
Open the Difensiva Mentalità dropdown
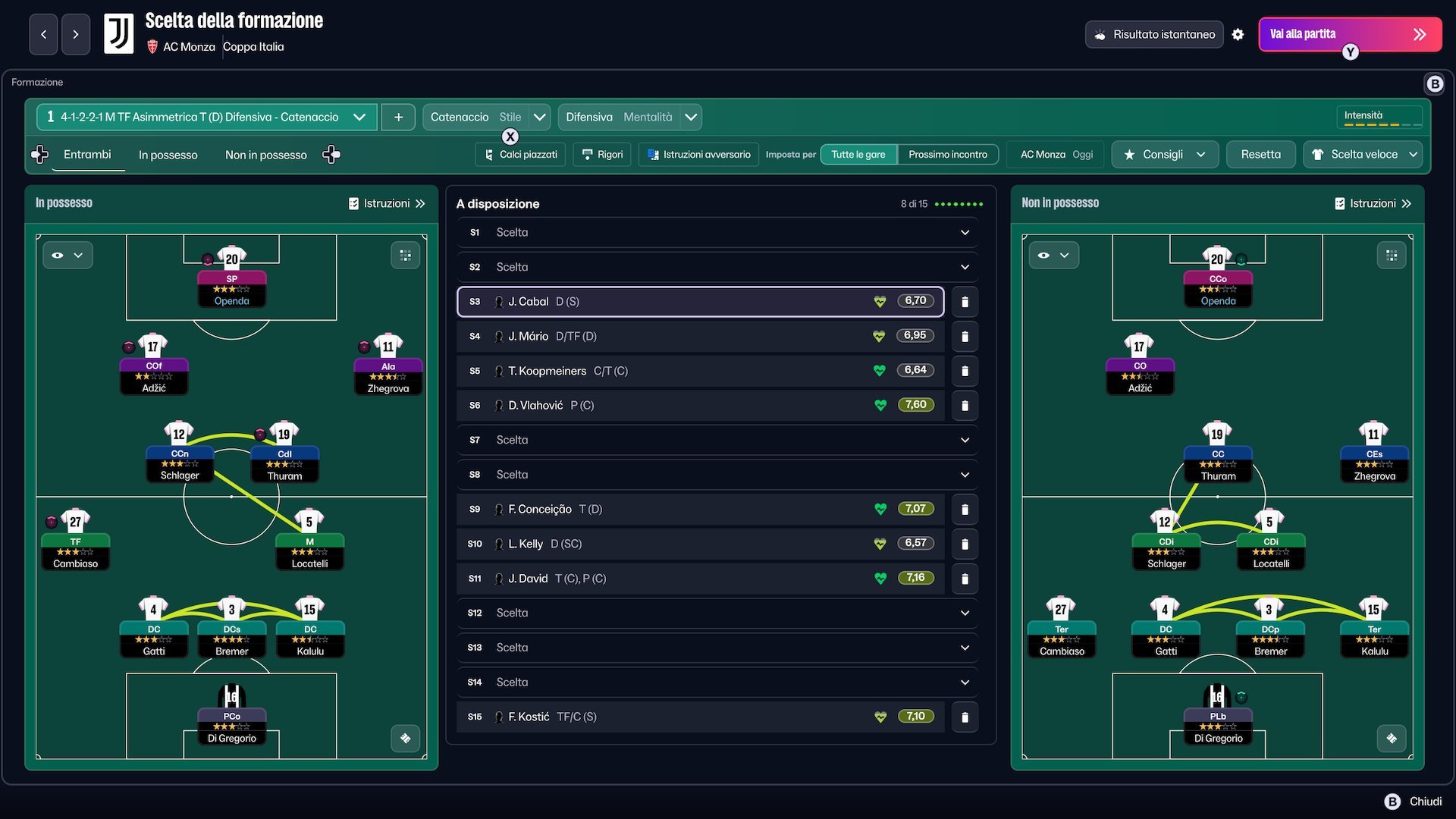[629, 117]
